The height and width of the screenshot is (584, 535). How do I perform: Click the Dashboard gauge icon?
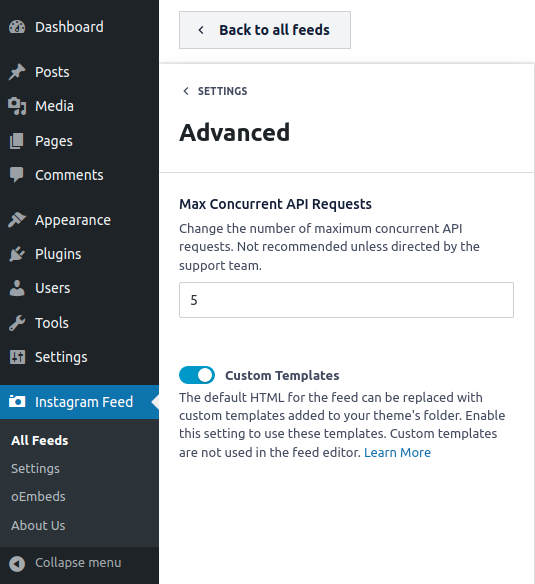pyautogui.click(x=17, y=27)
